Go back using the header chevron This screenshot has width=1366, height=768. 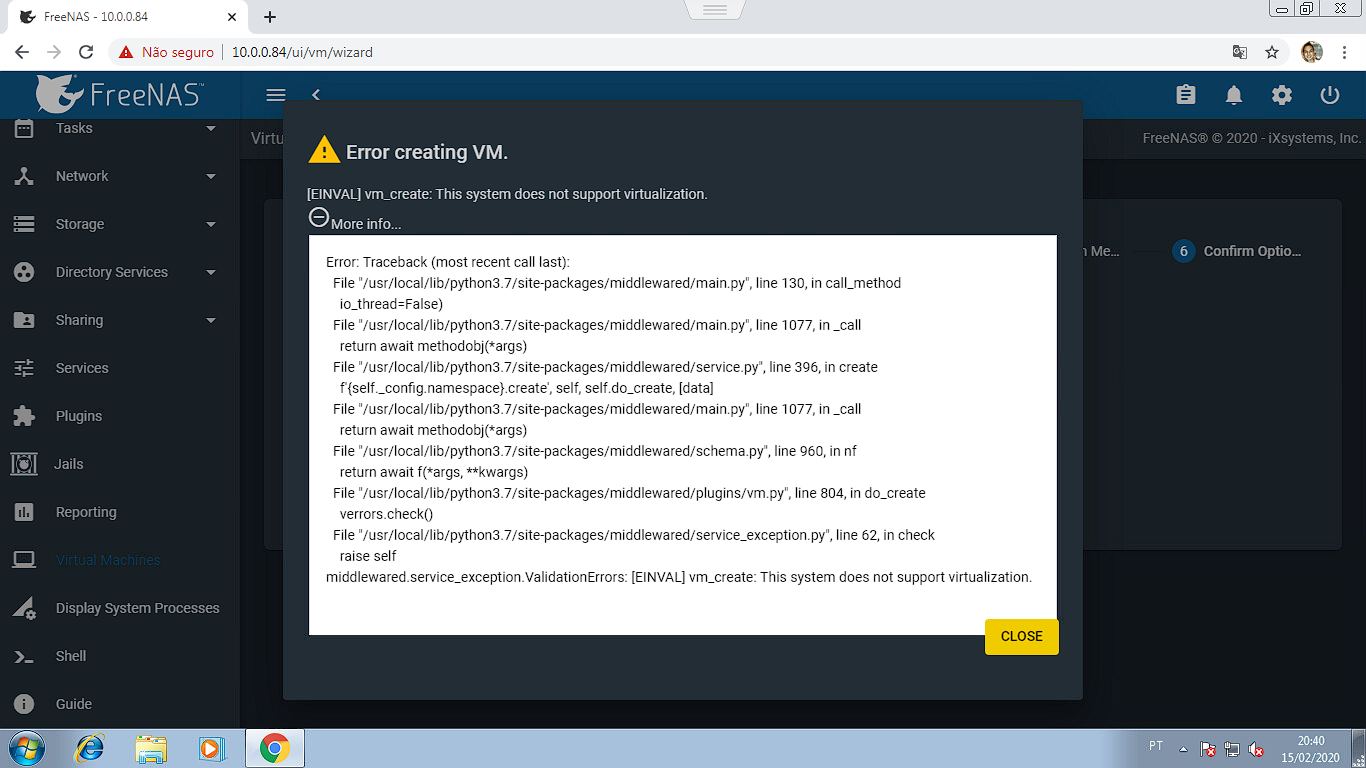(x=316, y=95)
